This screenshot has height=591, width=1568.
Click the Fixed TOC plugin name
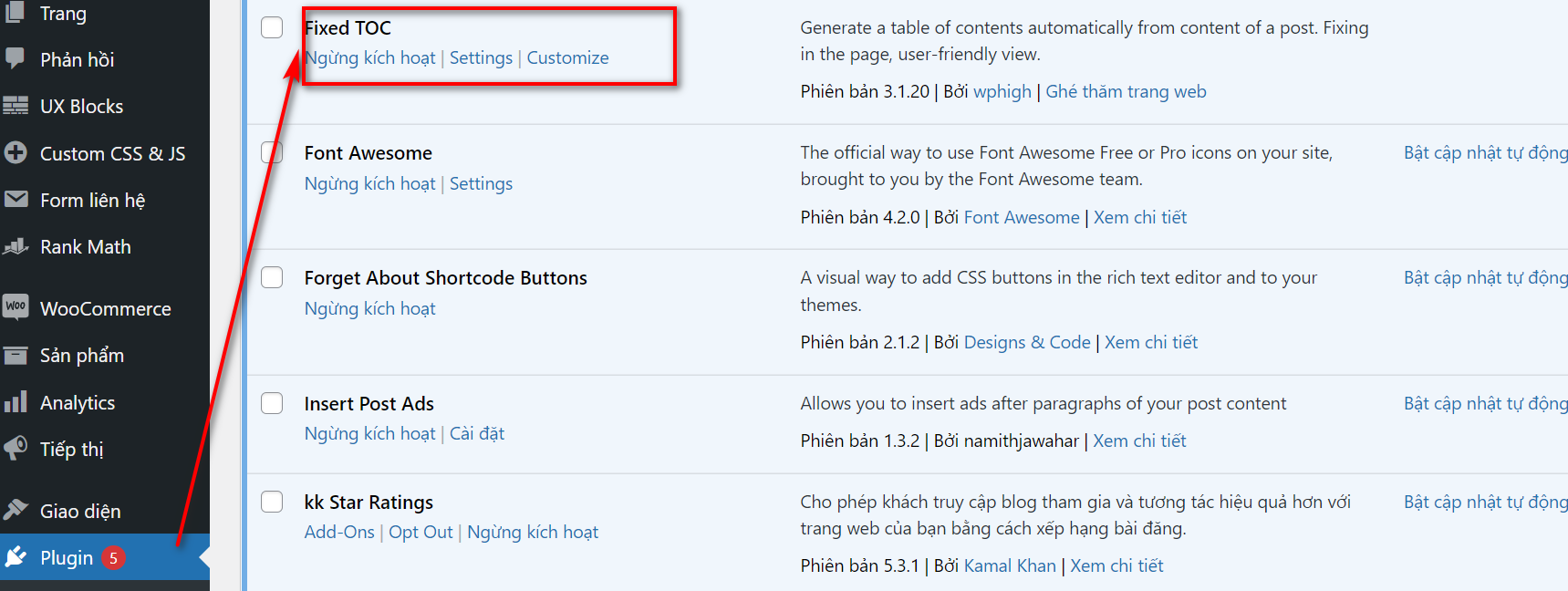pos(348,27)
